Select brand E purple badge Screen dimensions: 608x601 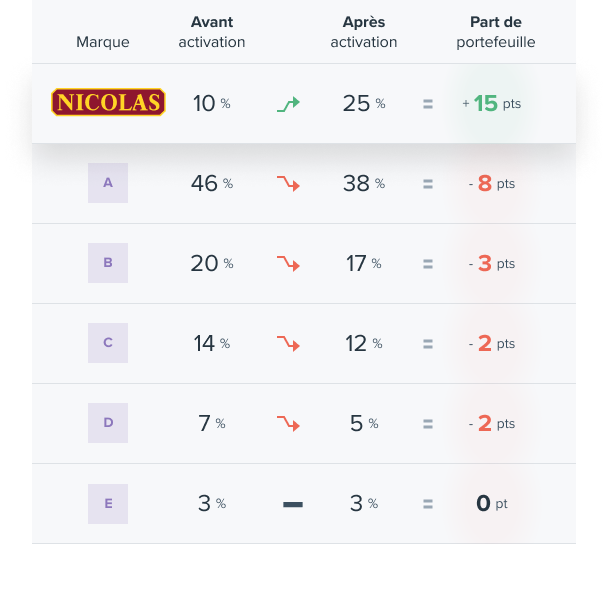coord(108,504)
